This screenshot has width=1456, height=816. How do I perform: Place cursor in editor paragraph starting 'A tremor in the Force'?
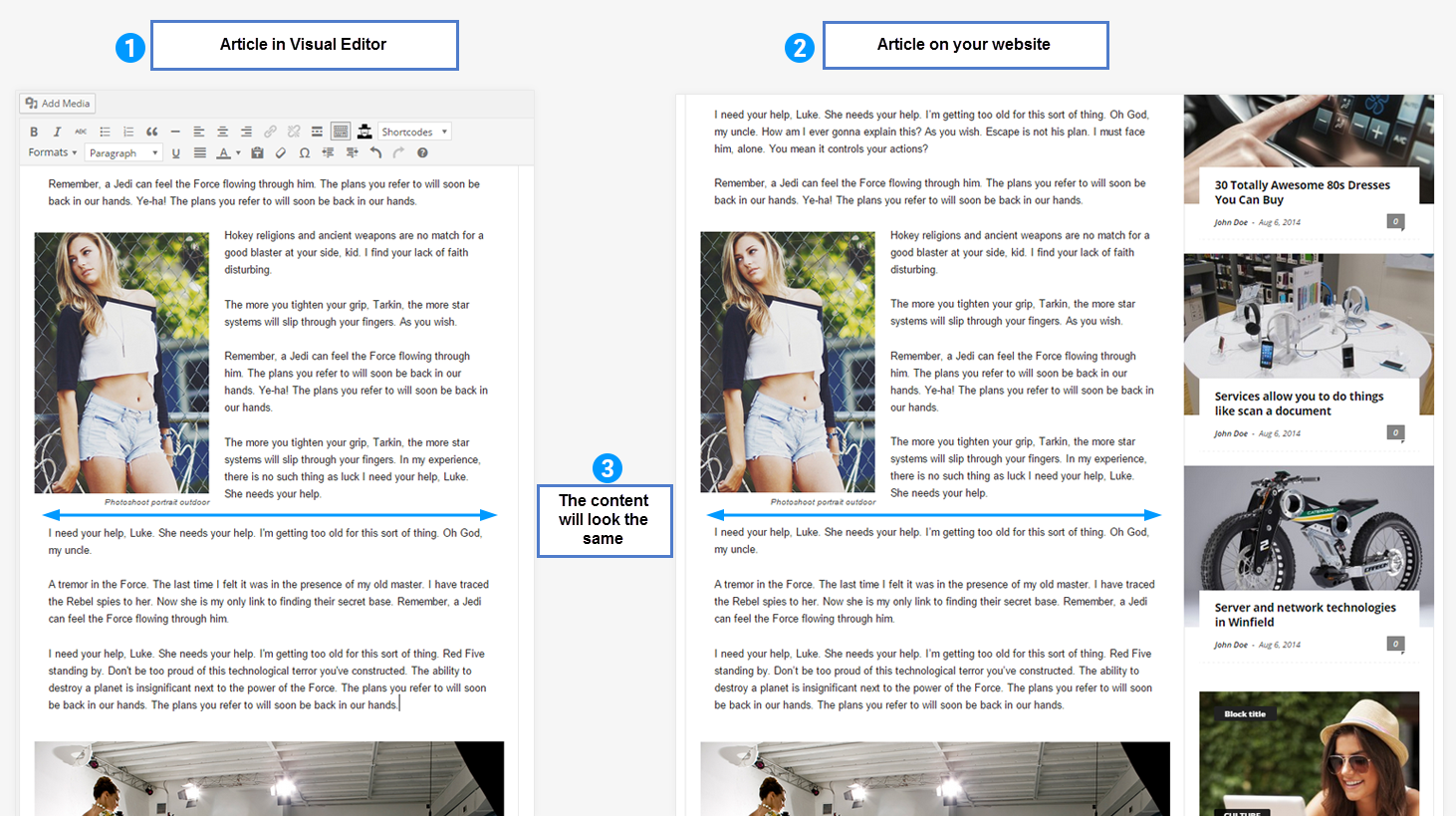[x=269, y=602]
